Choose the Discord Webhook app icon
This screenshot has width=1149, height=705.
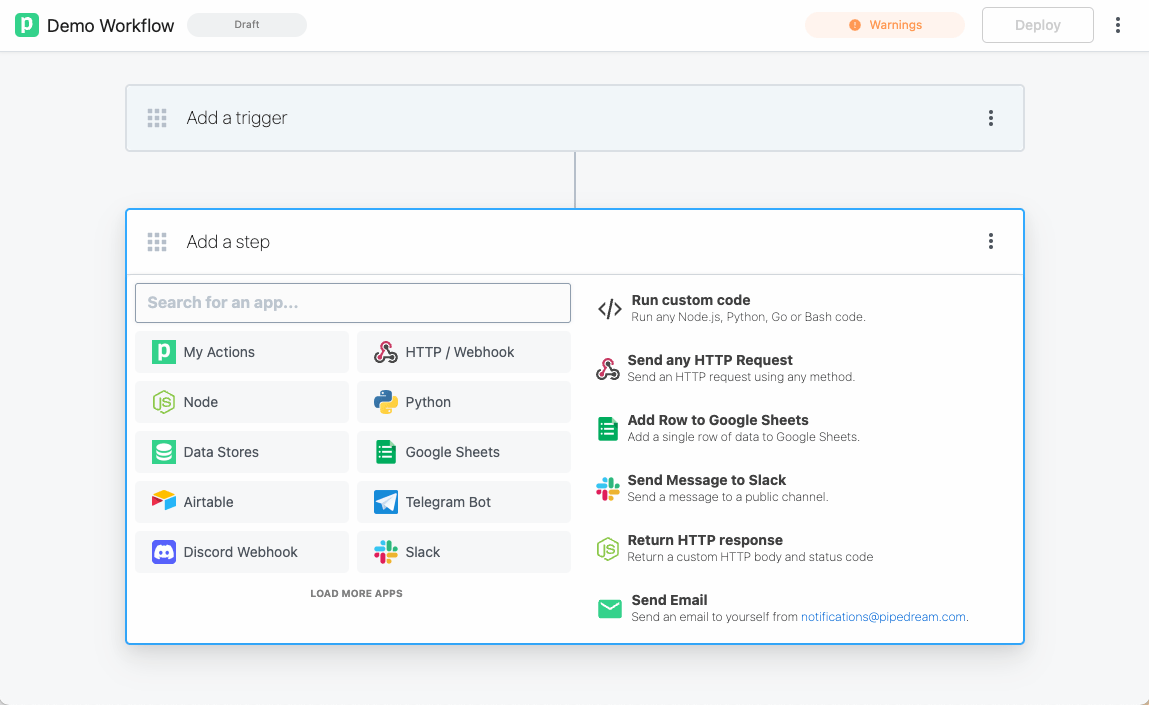163,551
